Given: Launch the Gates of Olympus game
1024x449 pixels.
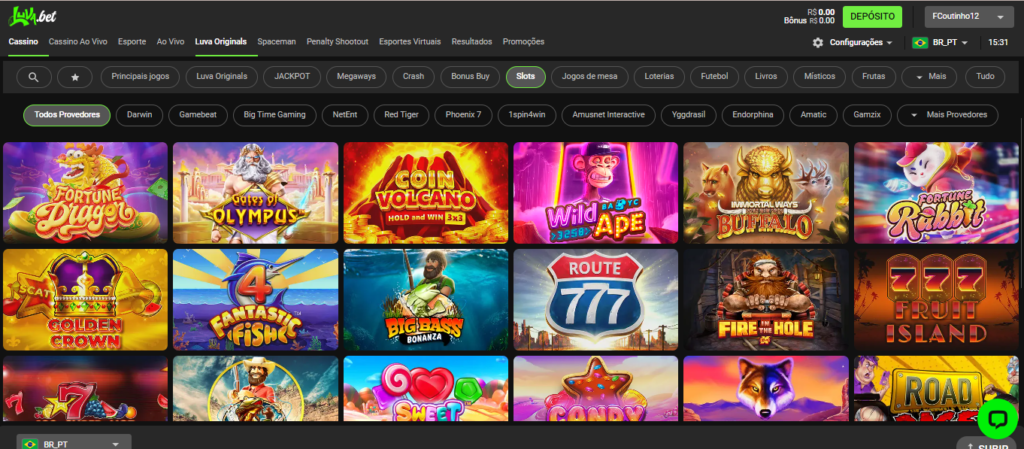Looking at the screenshot, I should pyautogui.click(x=255, y=193).
